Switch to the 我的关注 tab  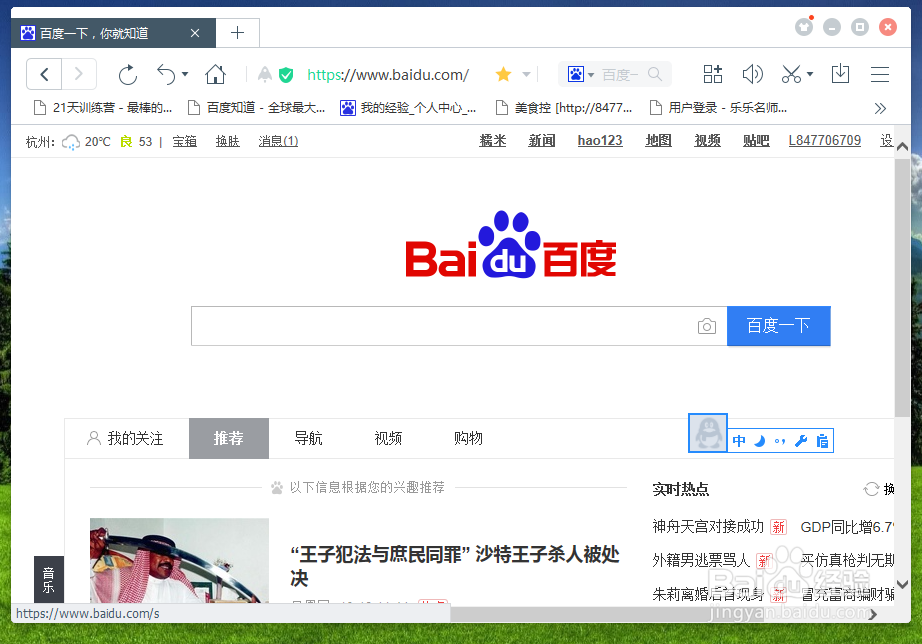pyautogui.click(x=125, y=438)
